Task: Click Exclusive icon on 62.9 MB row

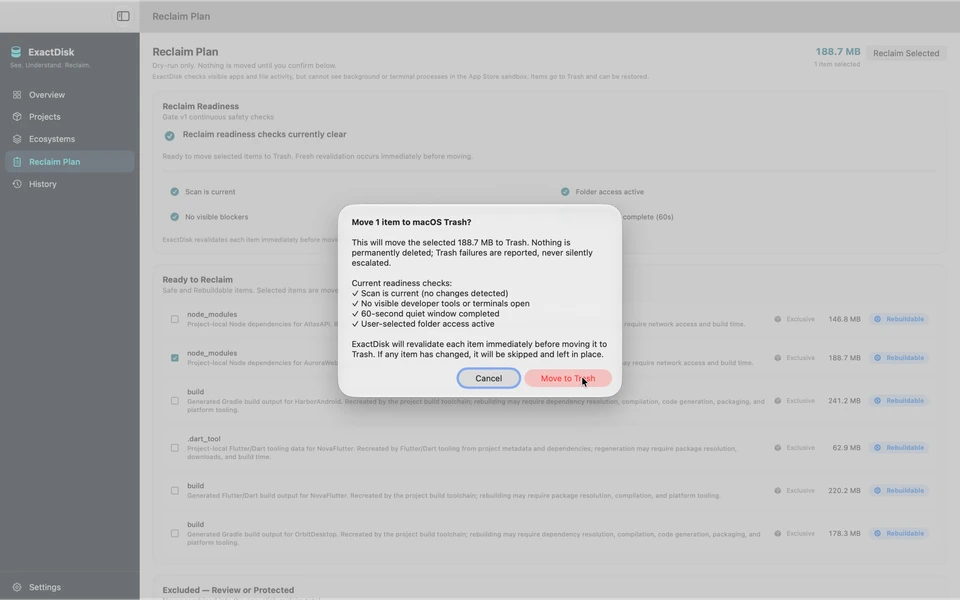Action: coord(778,448)
